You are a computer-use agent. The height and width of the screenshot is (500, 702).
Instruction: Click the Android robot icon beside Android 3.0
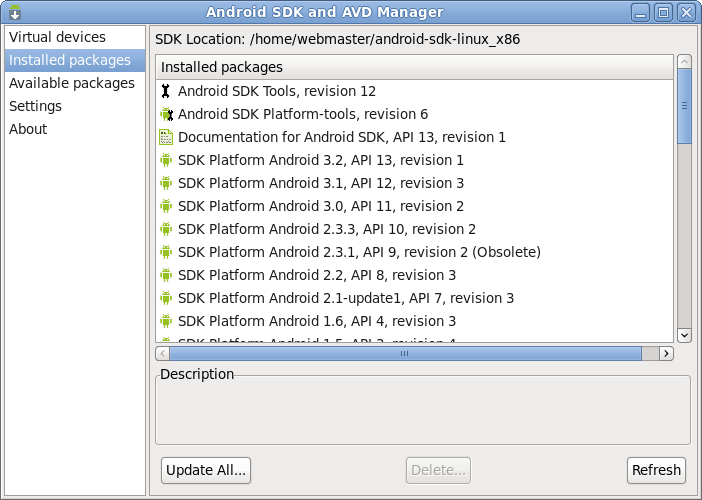coord(166,206)
